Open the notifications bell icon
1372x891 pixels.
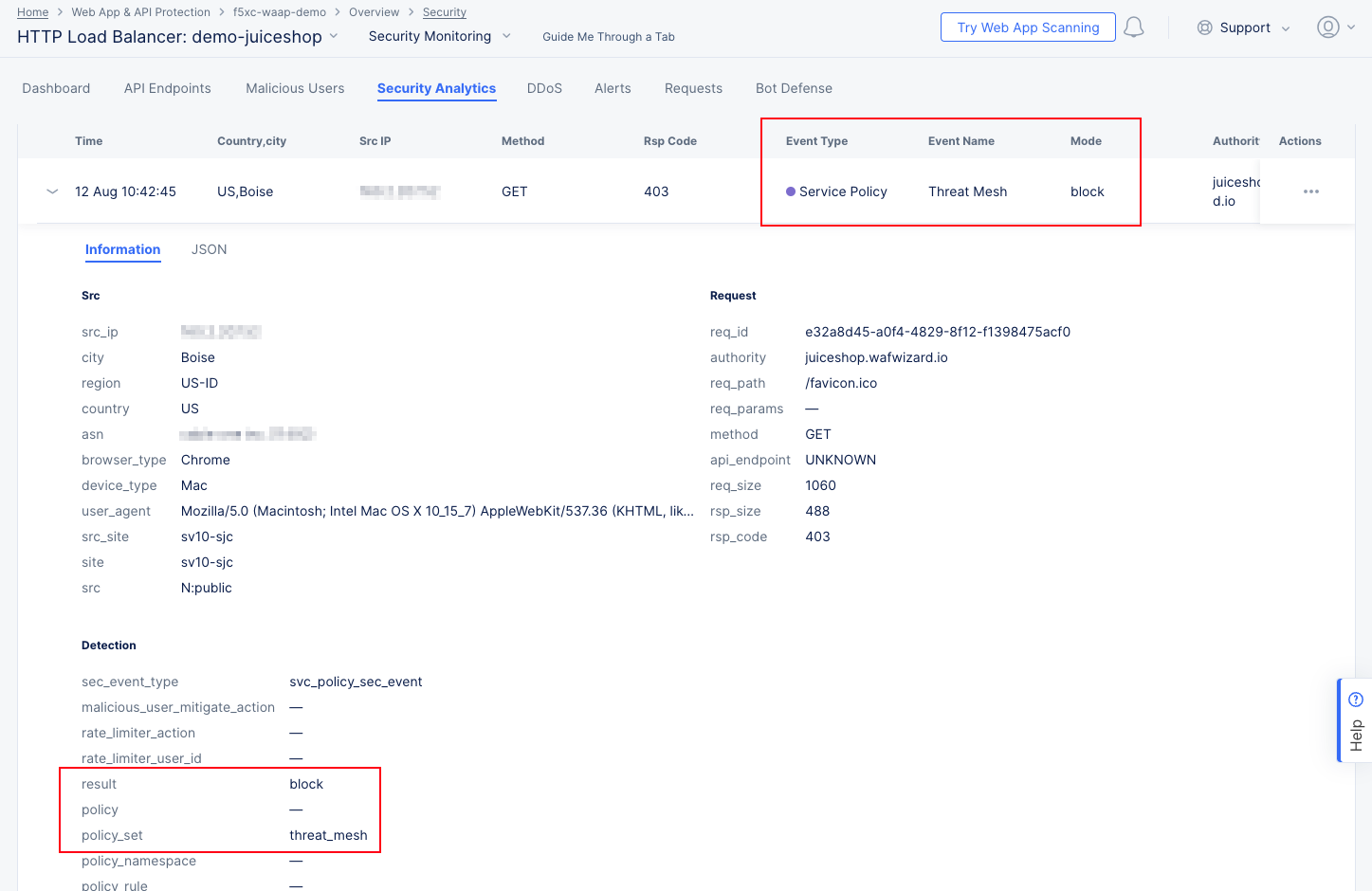[1134, 27]
